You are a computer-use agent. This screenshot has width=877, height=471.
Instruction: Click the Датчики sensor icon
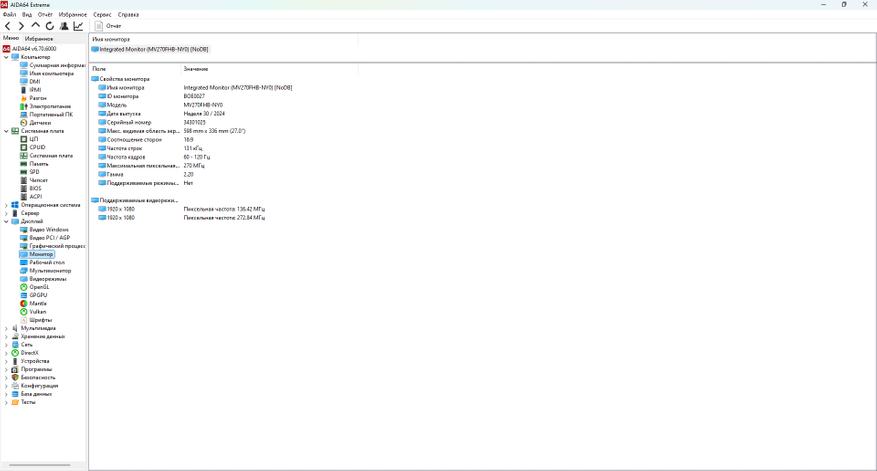click(x=23, y=123)
